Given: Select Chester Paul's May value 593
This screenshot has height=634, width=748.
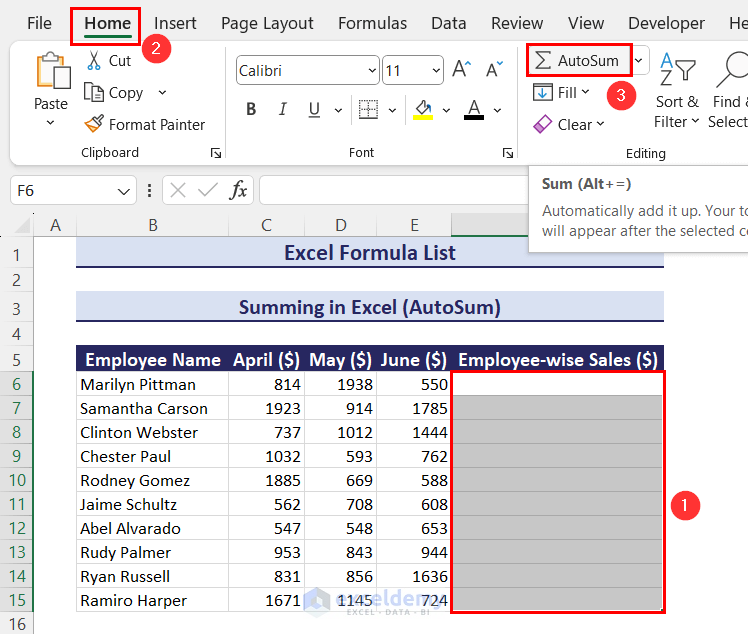Looking at the screenshot, I should pos(341,456).
